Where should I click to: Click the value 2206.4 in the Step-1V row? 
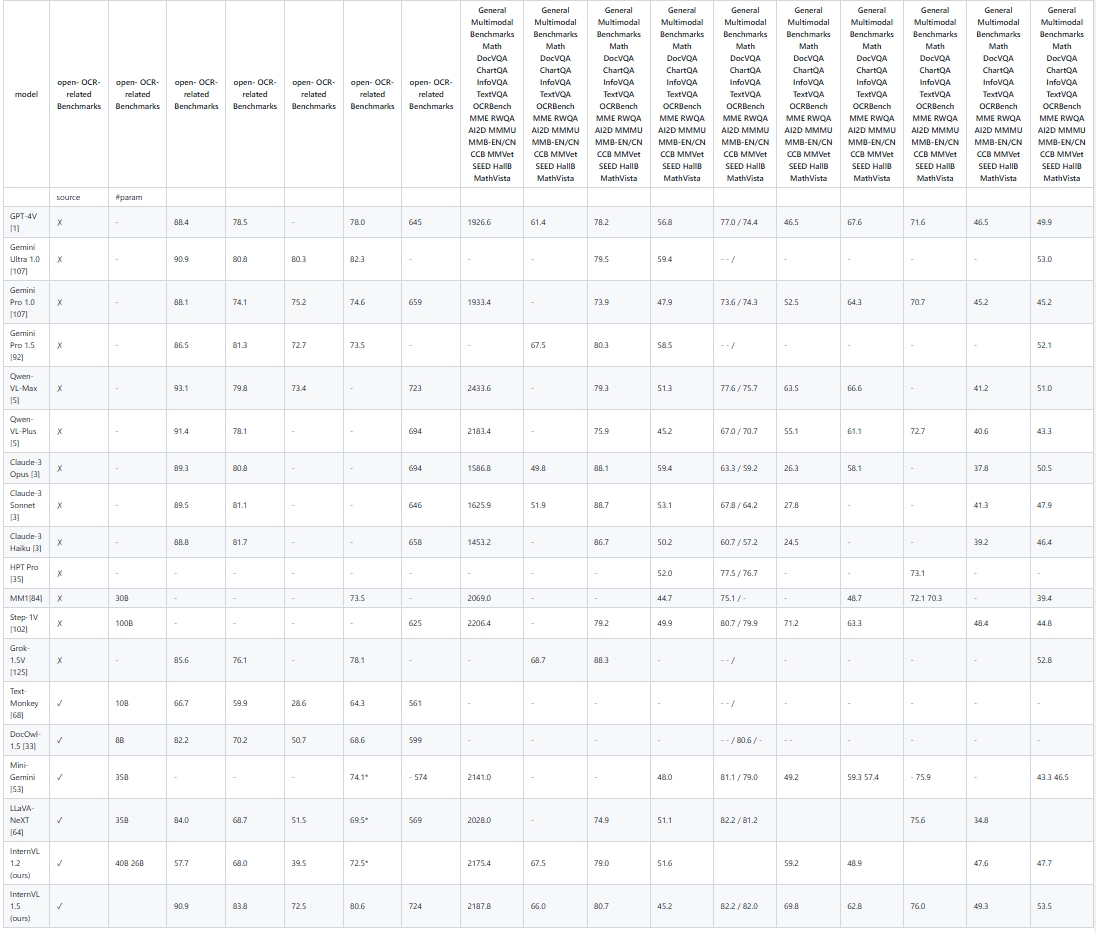pyautogui.click(x=480, y=623)
